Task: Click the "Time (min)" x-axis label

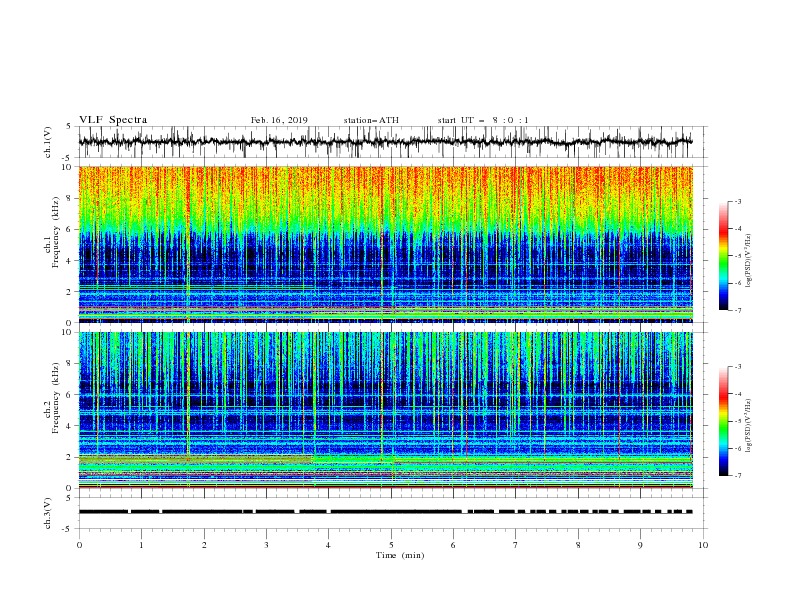Action: pos(400,555)
